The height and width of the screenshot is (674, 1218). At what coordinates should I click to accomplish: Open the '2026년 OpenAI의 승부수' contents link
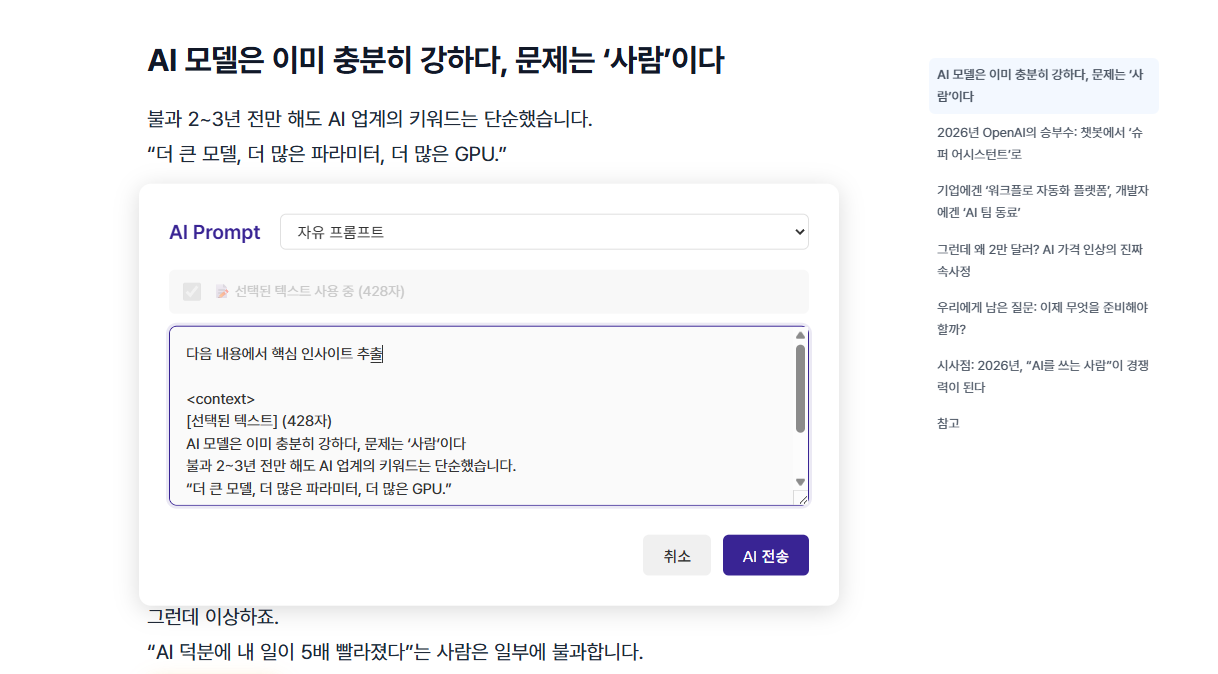tap(1040, 143)
